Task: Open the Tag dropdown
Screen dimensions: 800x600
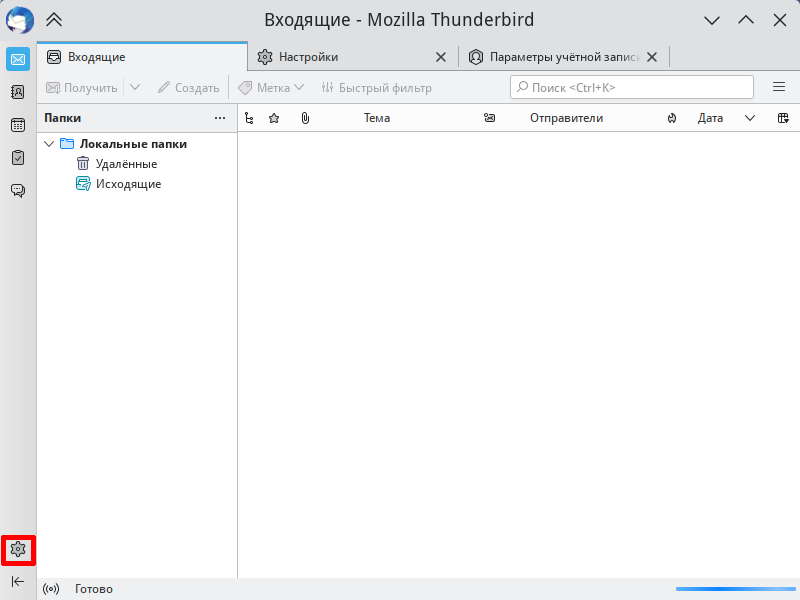Action: coord(271,88)
